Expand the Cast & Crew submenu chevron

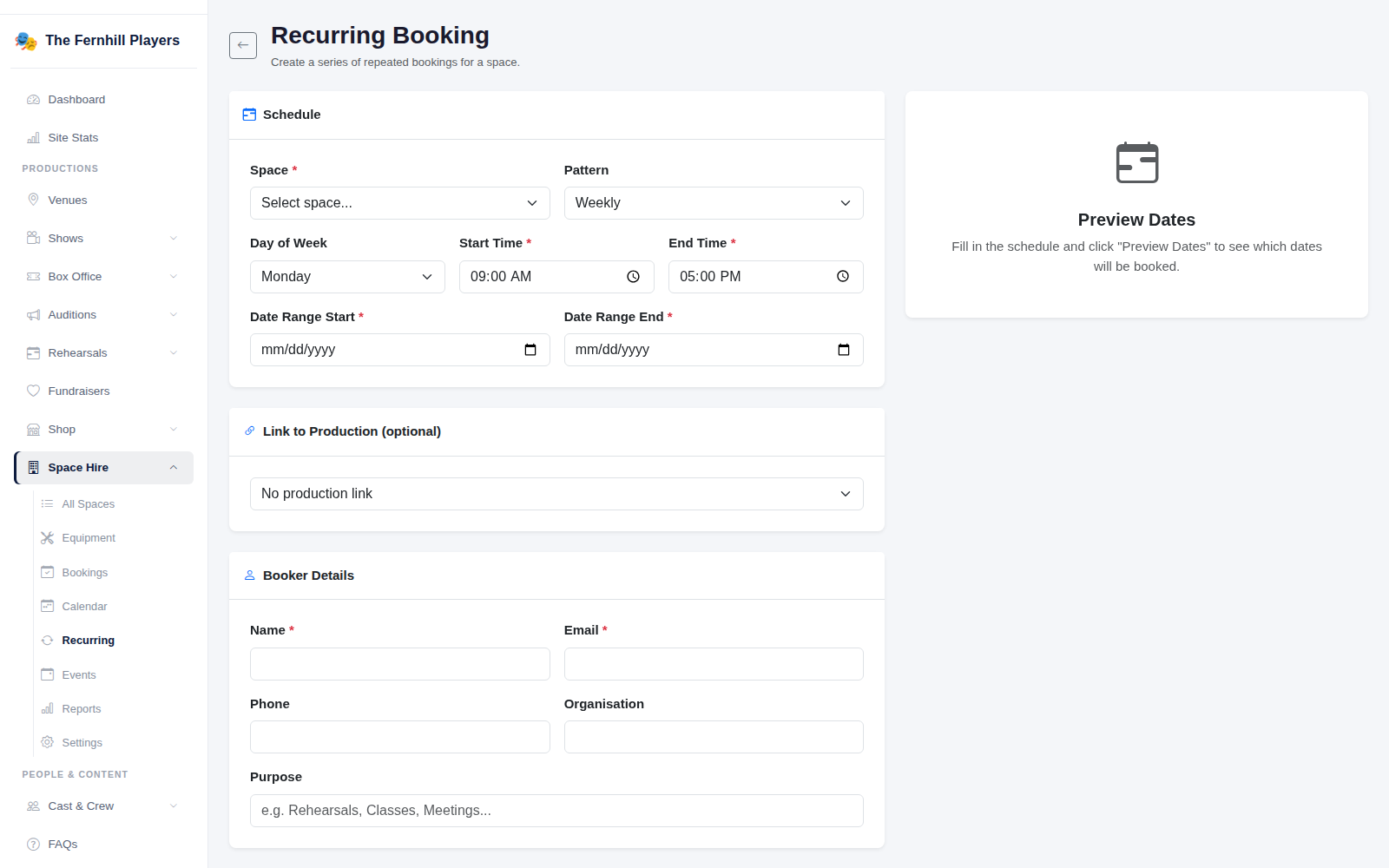click(174, 806)
